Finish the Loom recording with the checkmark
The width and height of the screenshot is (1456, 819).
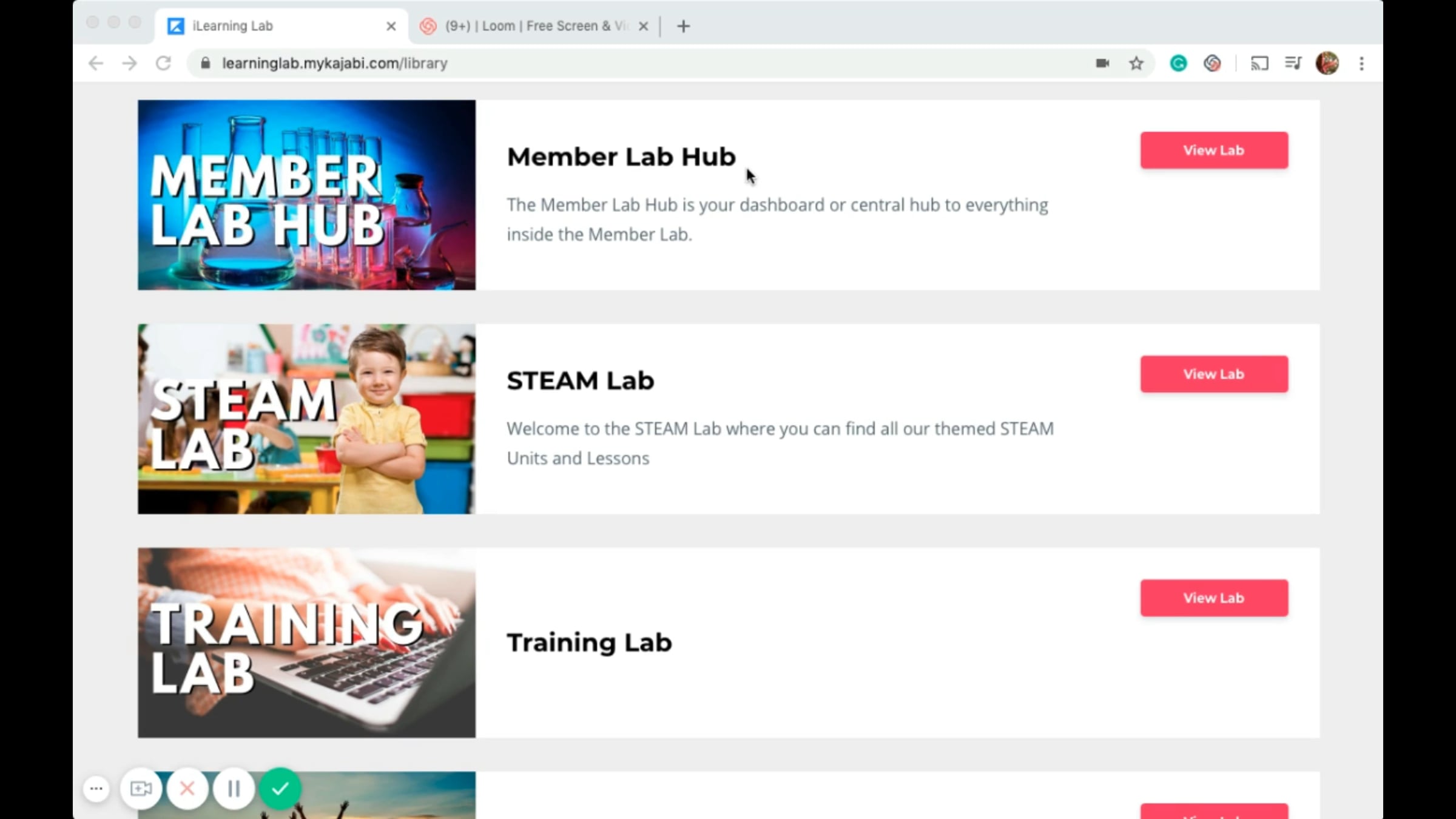tap(280, 789)
